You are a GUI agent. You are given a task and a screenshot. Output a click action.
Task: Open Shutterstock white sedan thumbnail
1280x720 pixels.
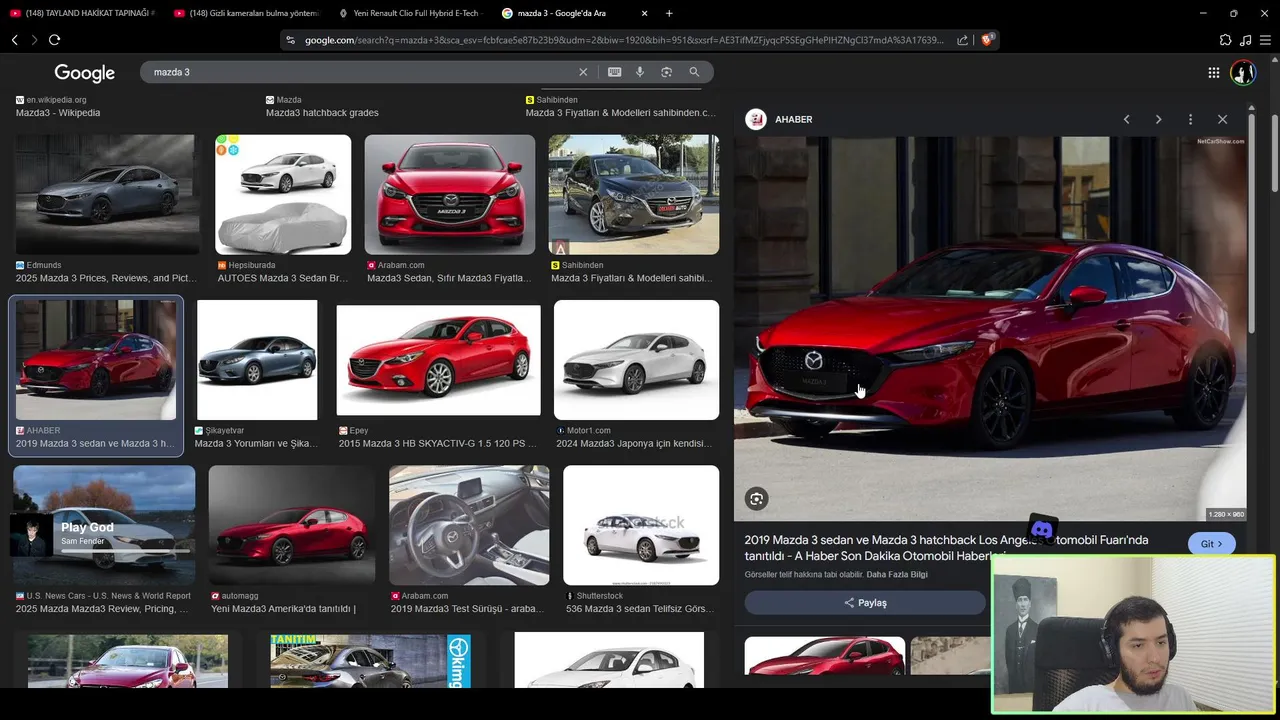point(641,525)
